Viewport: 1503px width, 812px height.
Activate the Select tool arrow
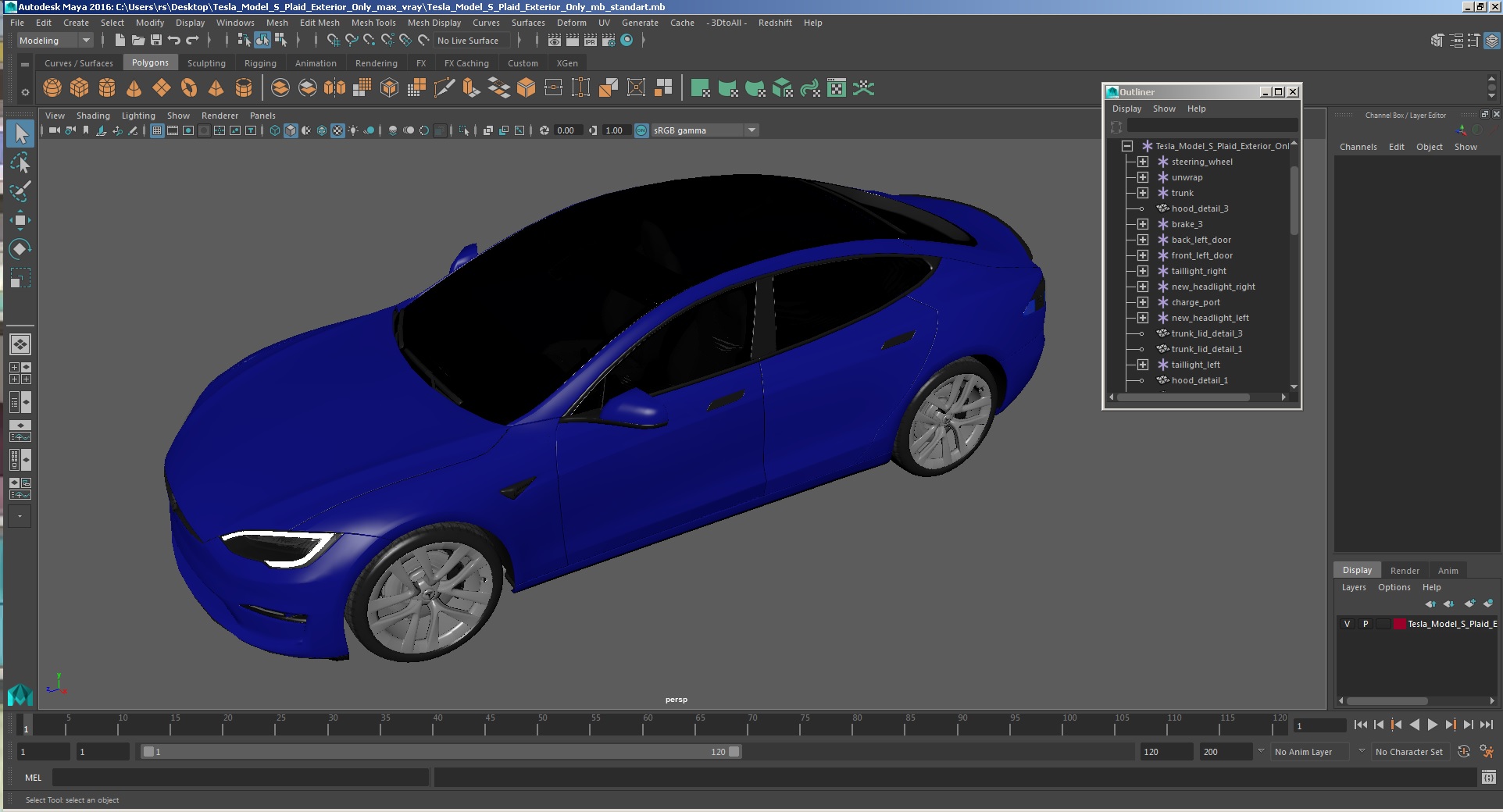(x=20, y=134)
